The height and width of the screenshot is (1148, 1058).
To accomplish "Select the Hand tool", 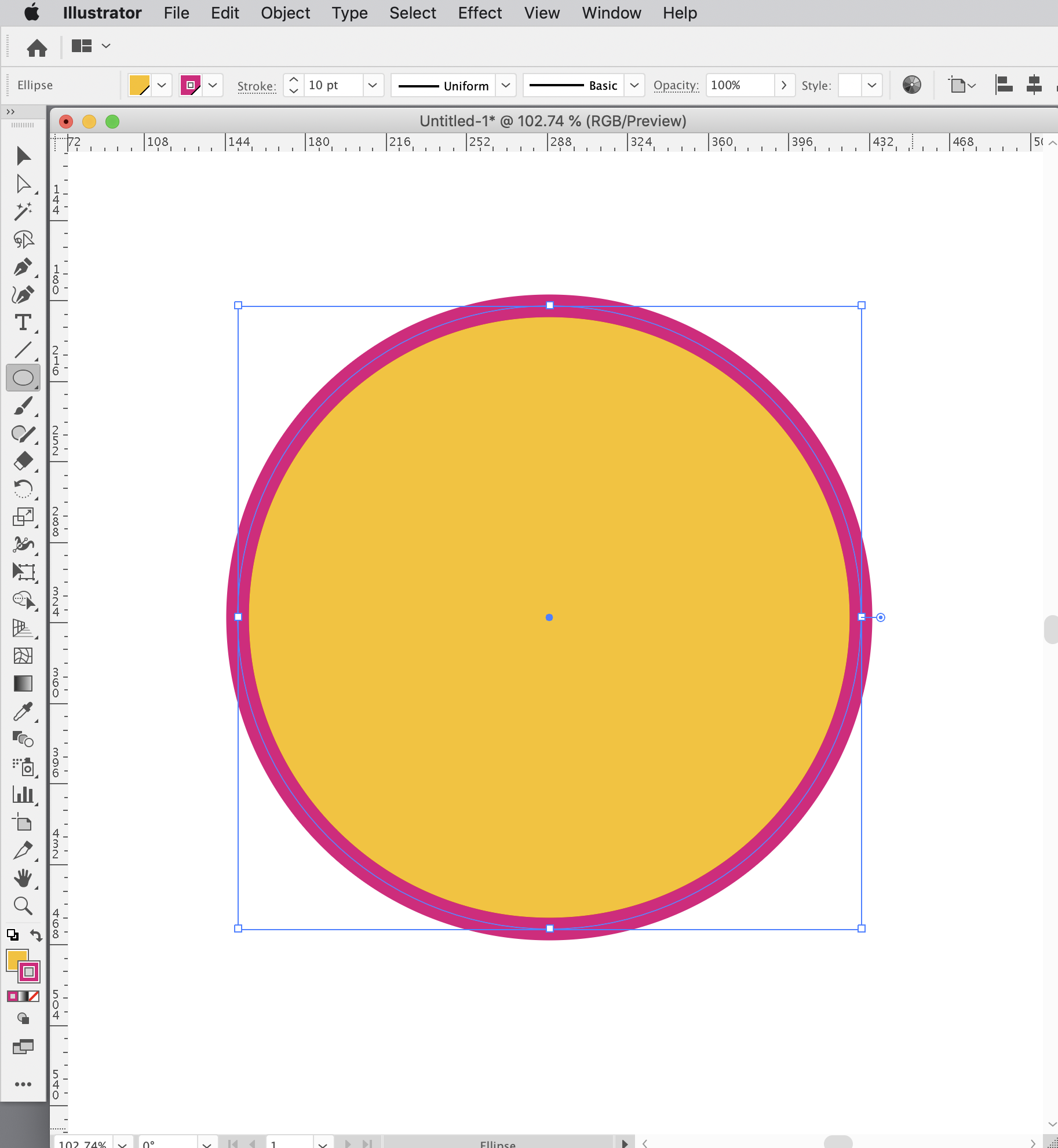I will 23,878.
